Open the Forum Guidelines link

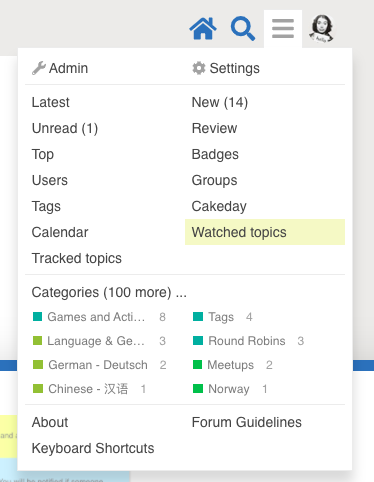[247, 422]
